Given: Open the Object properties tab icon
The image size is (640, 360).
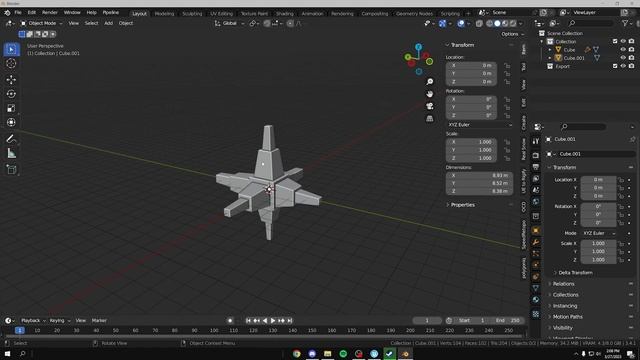Looking at the screenshot, I should tap(536, 231).
